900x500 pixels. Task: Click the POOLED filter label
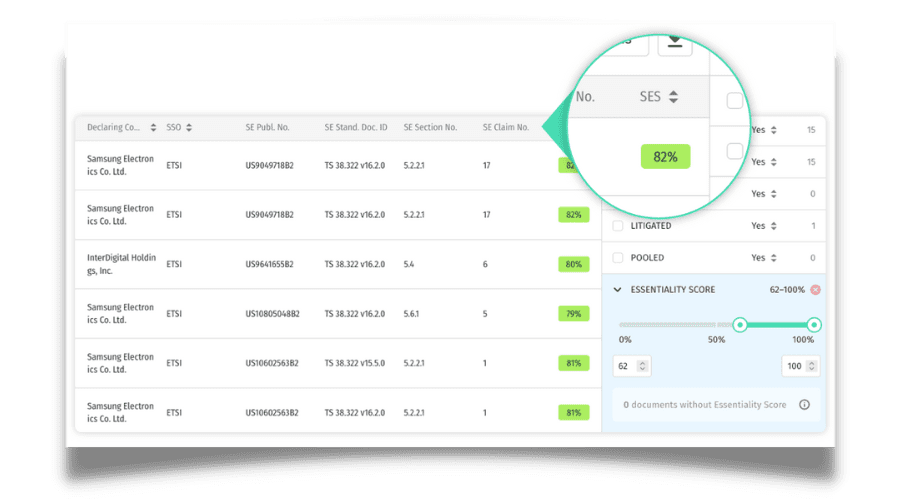(647, 258)
